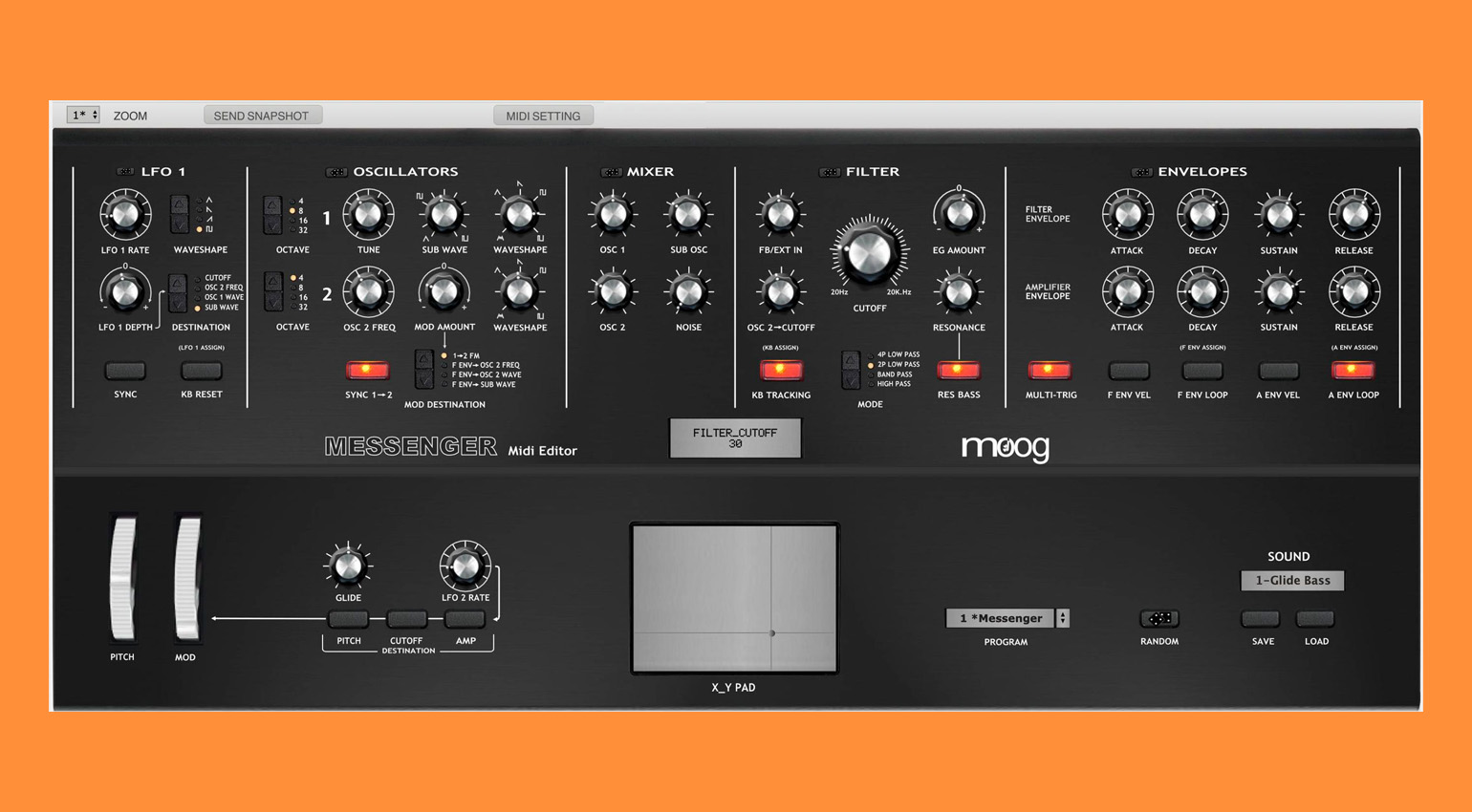Viewport: 1472px width, 812px height.
Task: Step filter Mode selector down
Action: coord(850,379)
